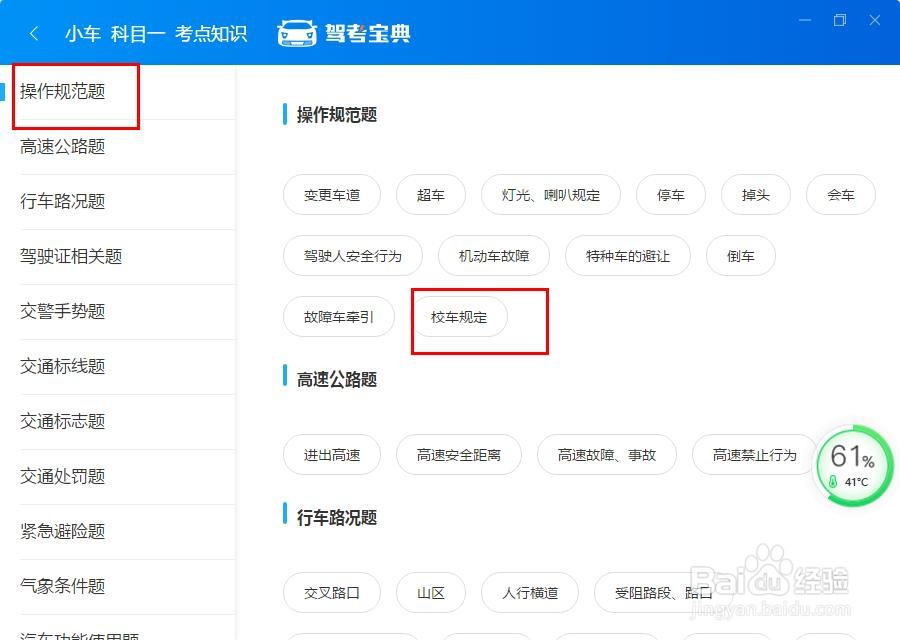This screenshot has width=900, height=640.
Task: Open 驾驶人安全行为 topic
Action: tap(352, 256)
